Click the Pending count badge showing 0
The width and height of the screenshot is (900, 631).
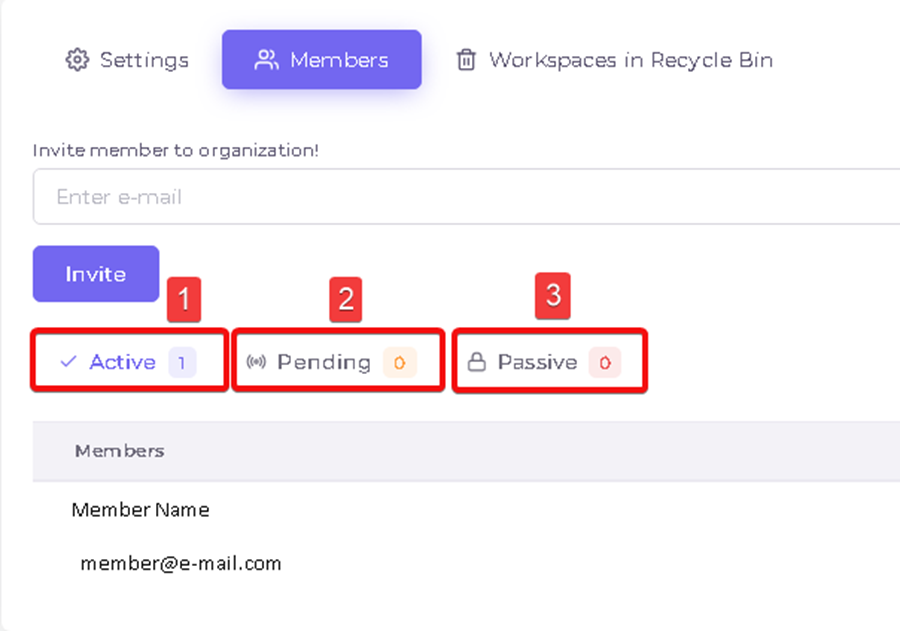[399, 362]
